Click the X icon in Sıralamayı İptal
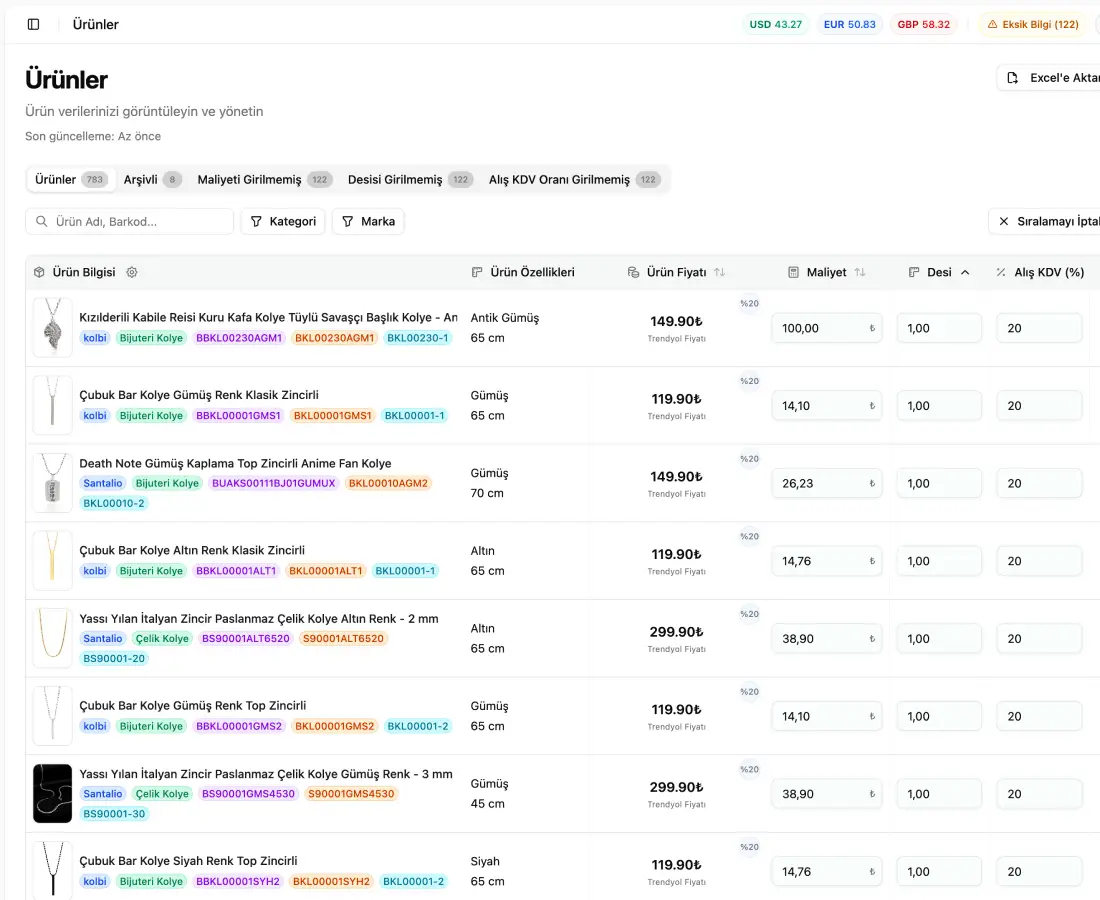 pyautogui.click(x=1004, y=222)
